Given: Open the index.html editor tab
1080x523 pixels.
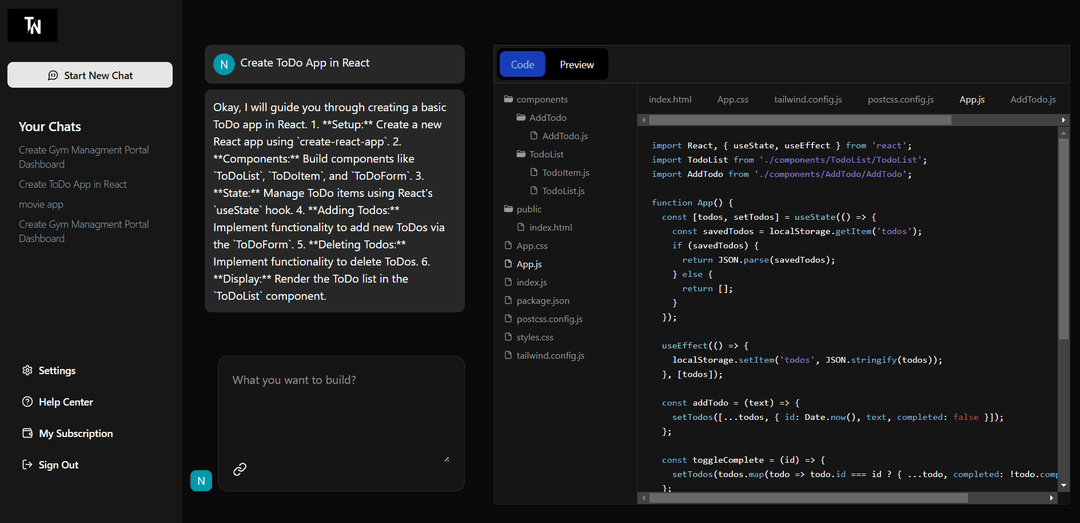Looking at the screenshot, I should 669,99.
